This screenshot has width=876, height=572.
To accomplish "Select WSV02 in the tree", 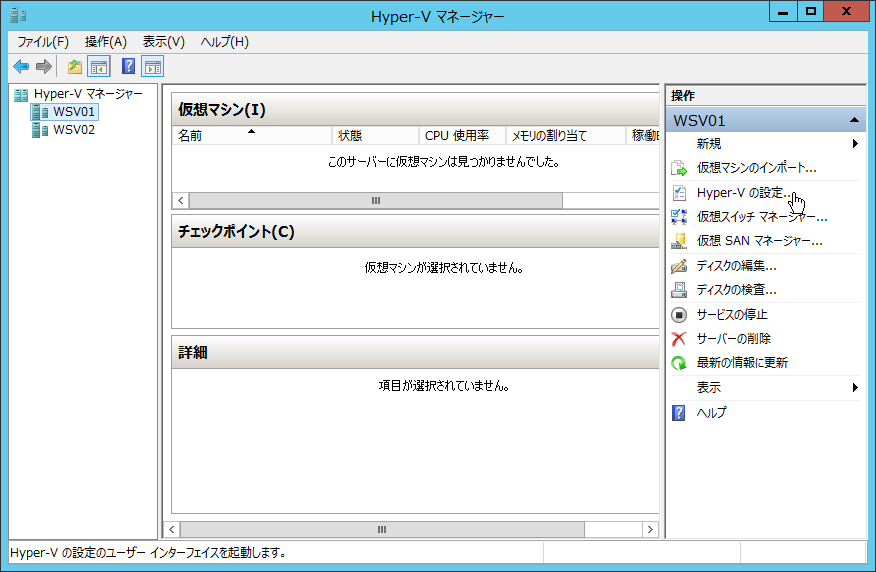I will click(x=74, y=130).
